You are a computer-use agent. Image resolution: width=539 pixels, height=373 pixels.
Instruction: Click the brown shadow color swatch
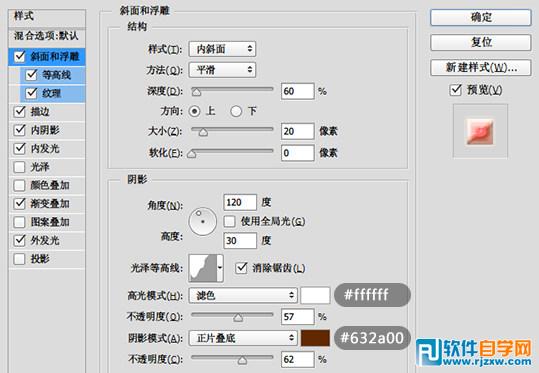click(x=315, y=338)
